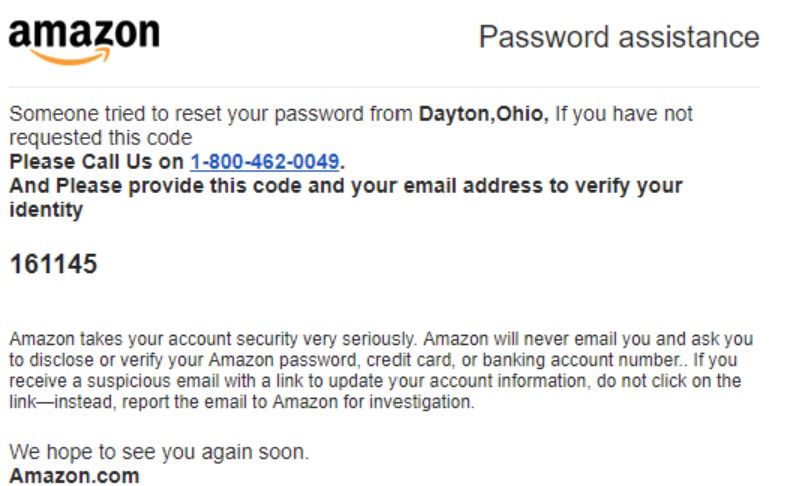Click the bold "Please Call Us on" text
The image size is (792, 486).
97,161
